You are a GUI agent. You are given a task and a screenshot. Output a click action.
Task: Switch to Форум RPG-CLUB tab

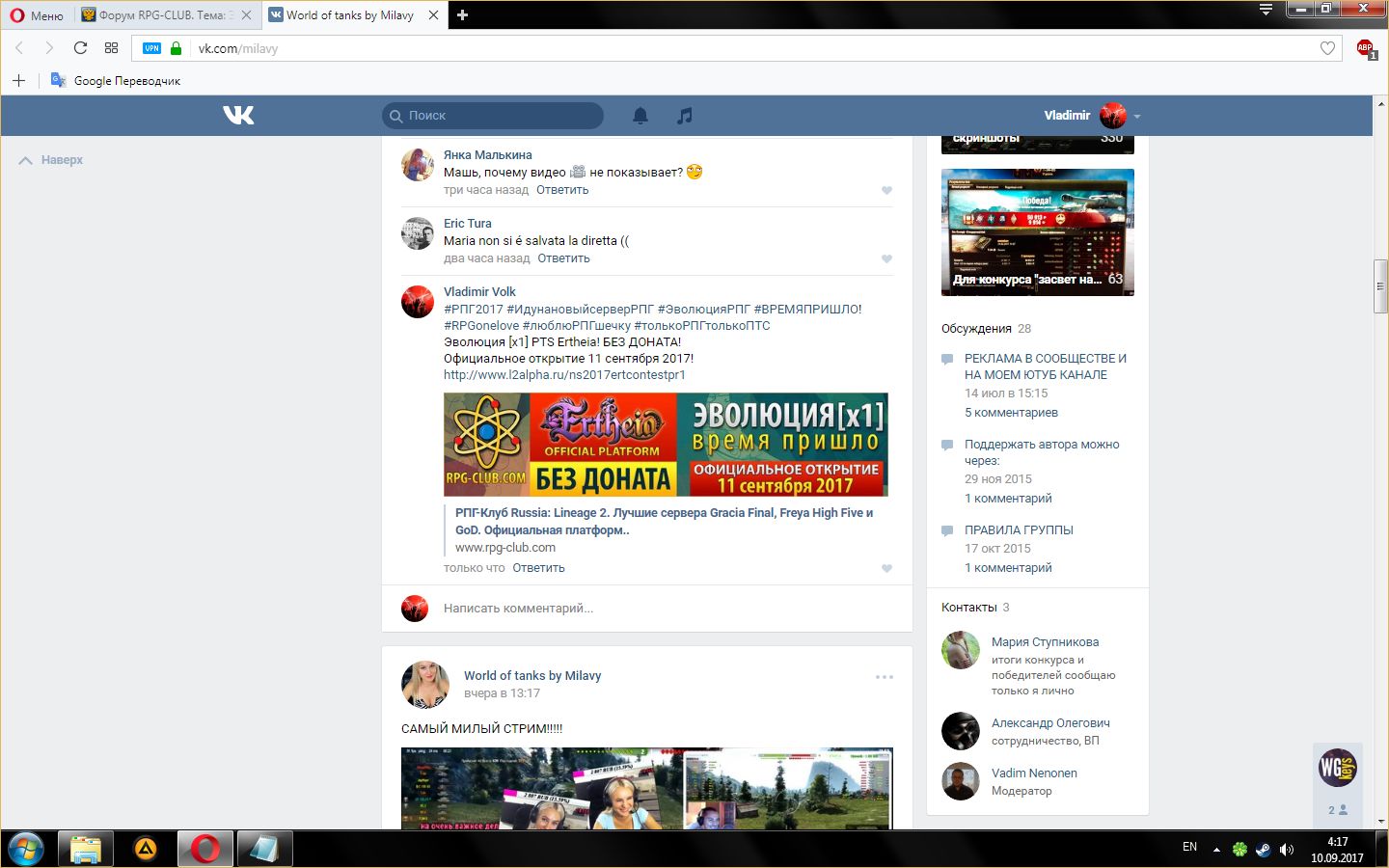pos(166,14)
